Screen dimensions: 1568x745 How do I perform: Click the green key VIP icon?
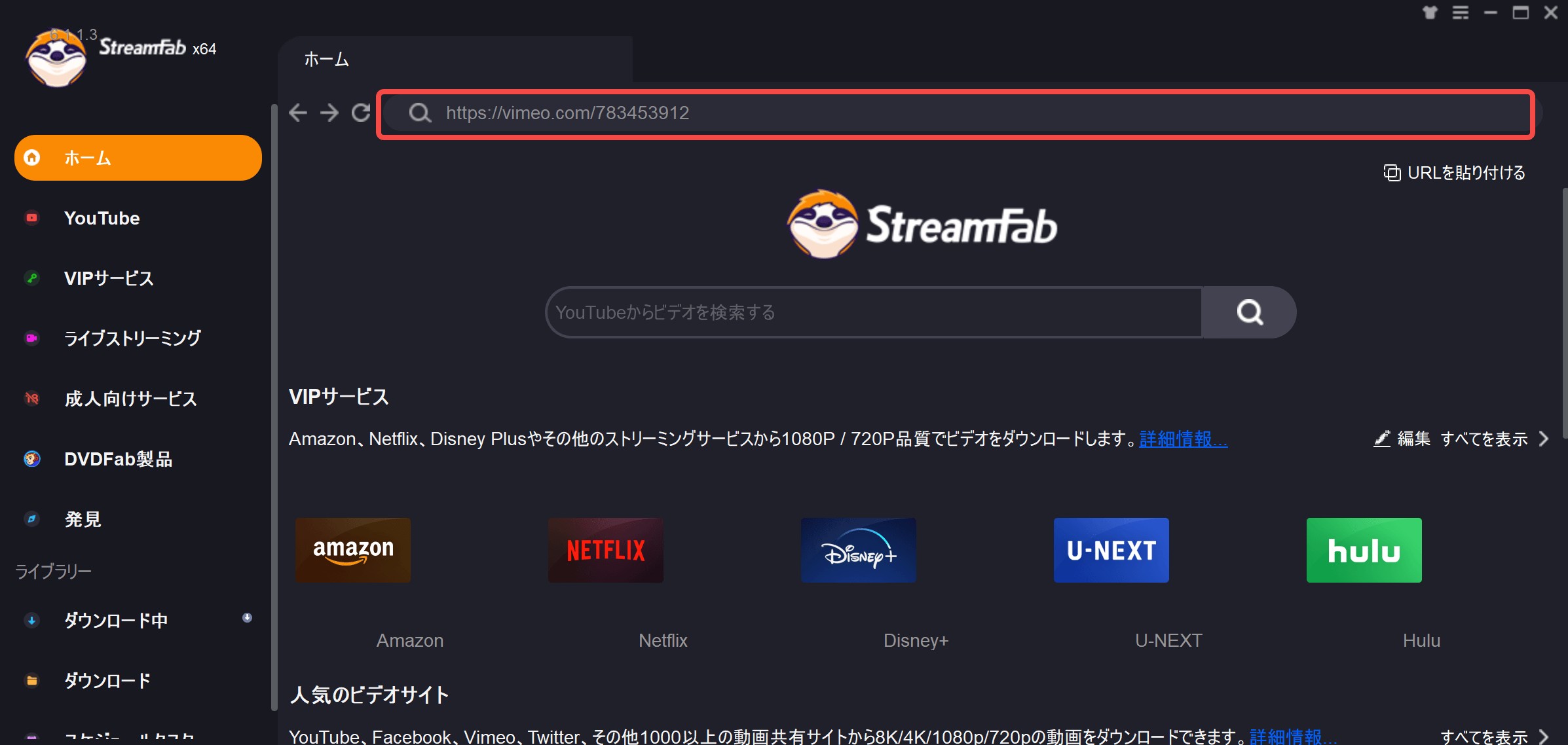point(31,278)
